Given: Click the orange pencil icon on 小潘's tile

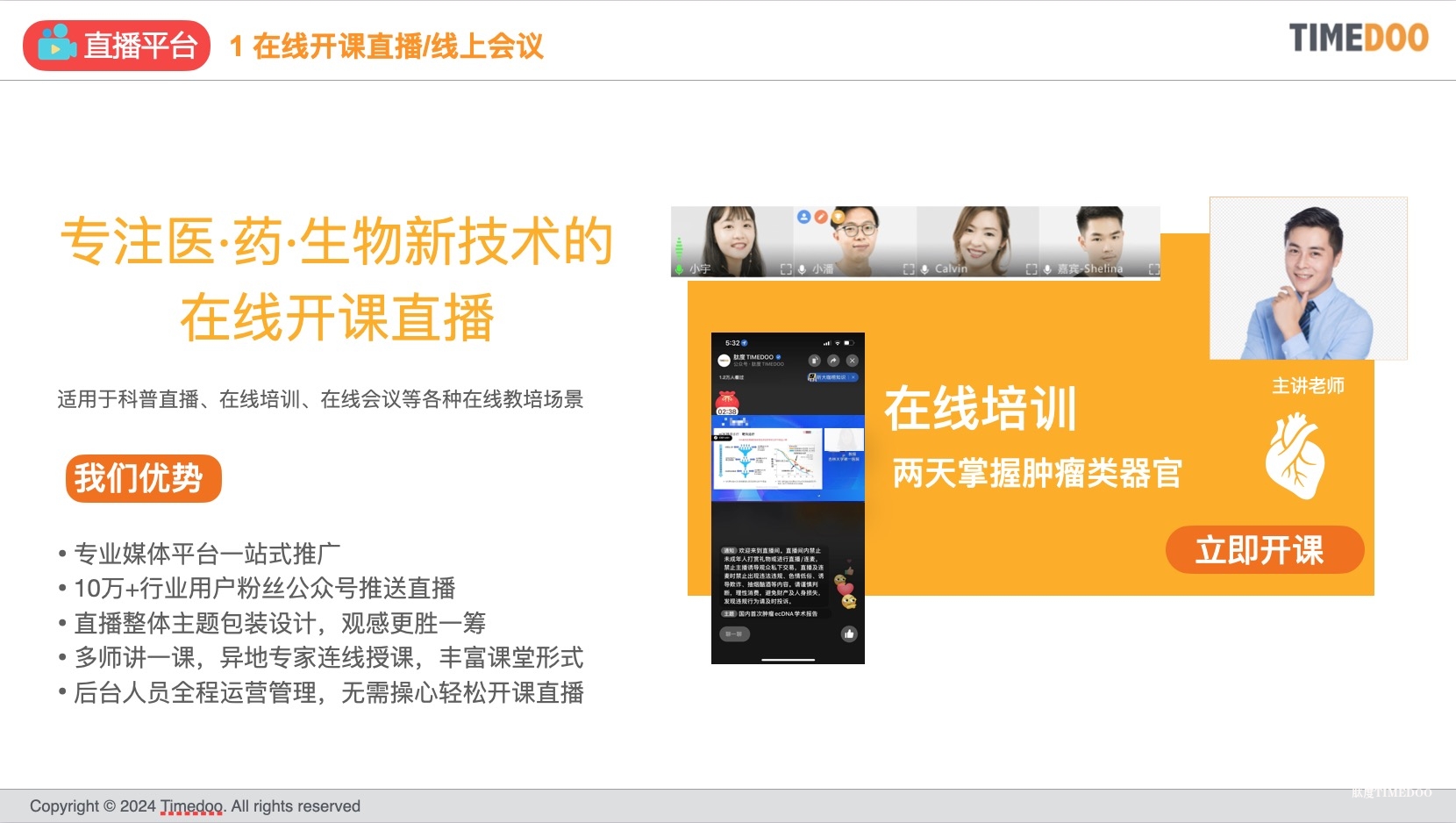Looking at the screenshot, I should click(821, 216).
